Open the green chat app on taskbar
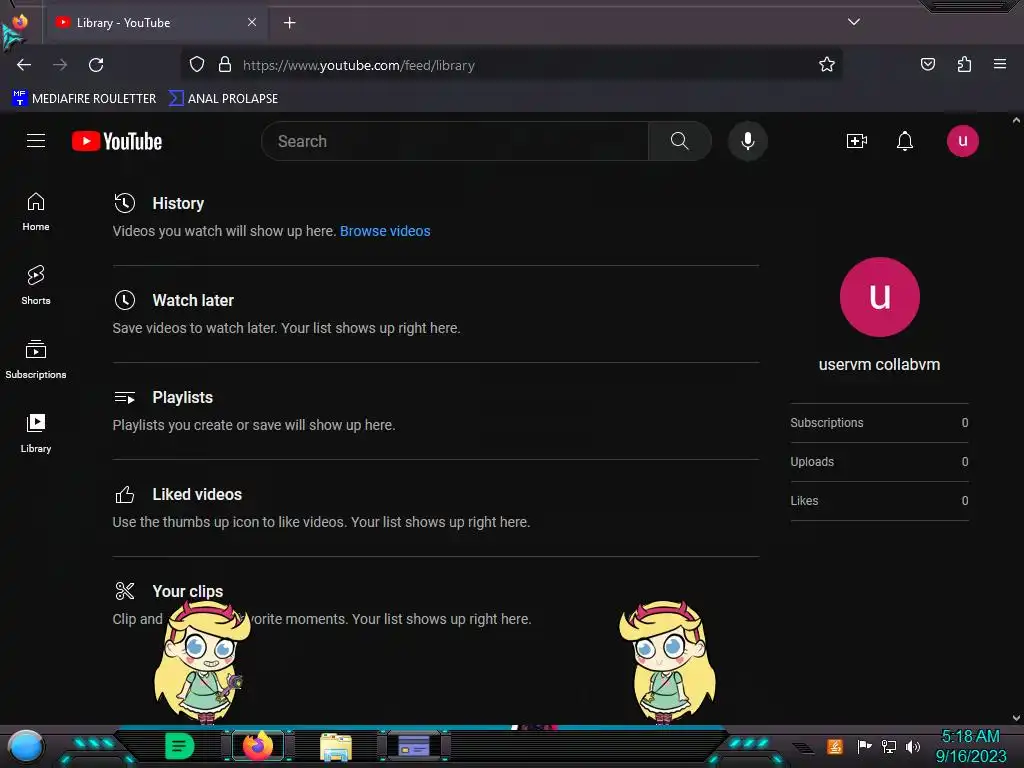Screen dimensions: 1024x768 tap(180, 746)
